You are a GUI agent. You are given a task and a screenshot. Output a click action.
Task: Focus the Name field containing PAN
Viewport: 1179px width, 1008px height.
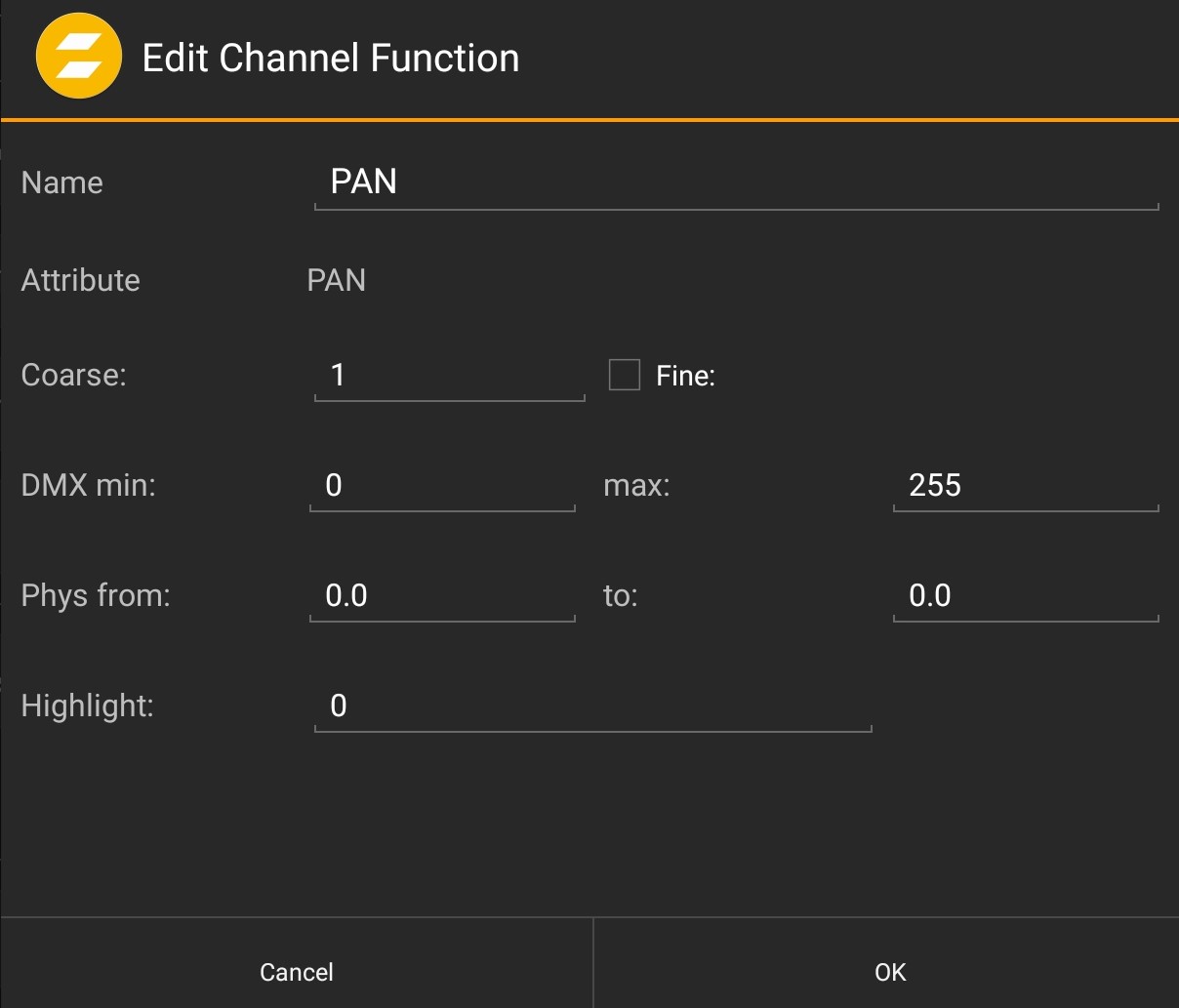736,182
